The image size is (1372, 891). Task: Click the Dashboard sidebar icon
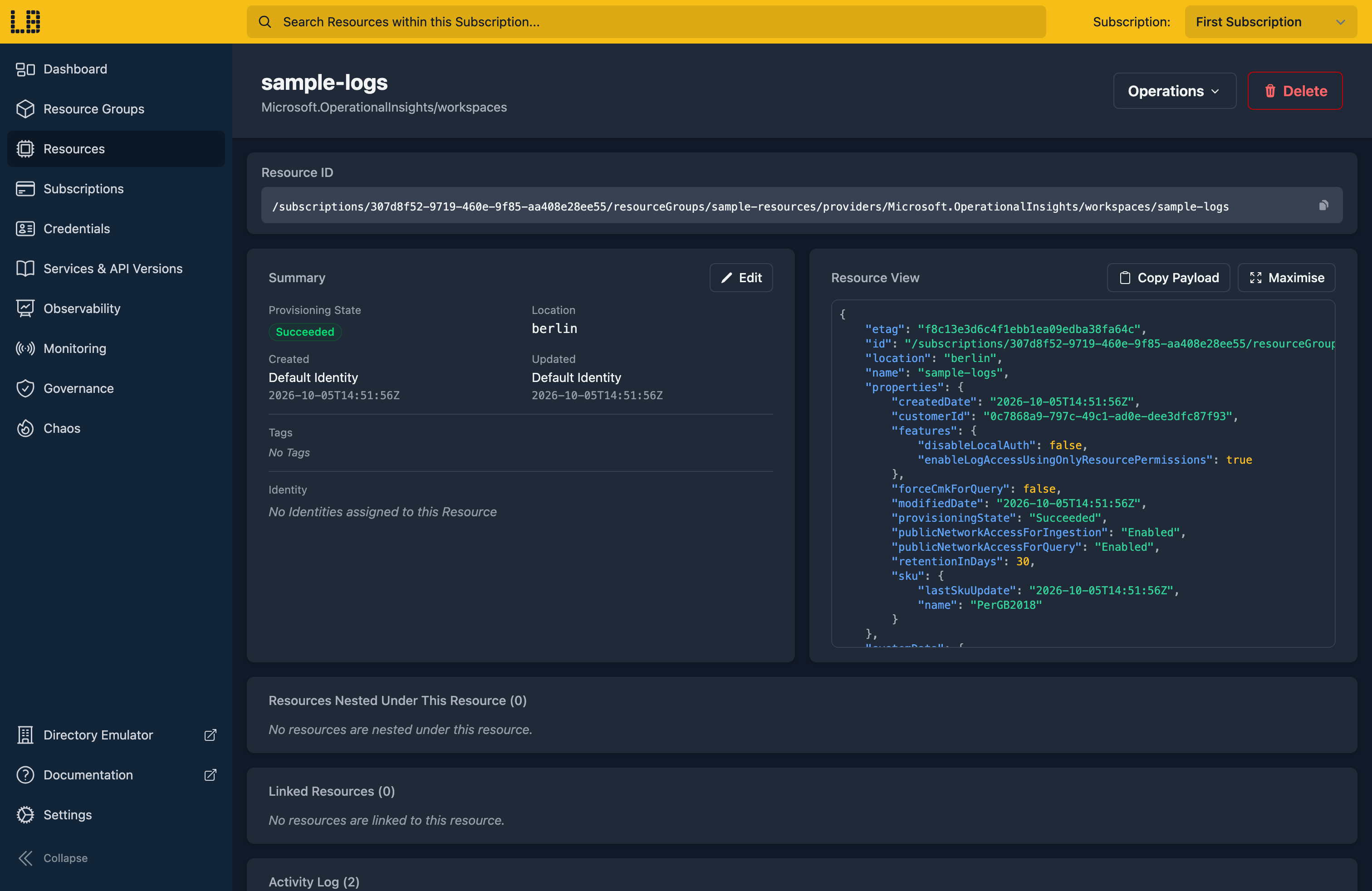point(25,69)
